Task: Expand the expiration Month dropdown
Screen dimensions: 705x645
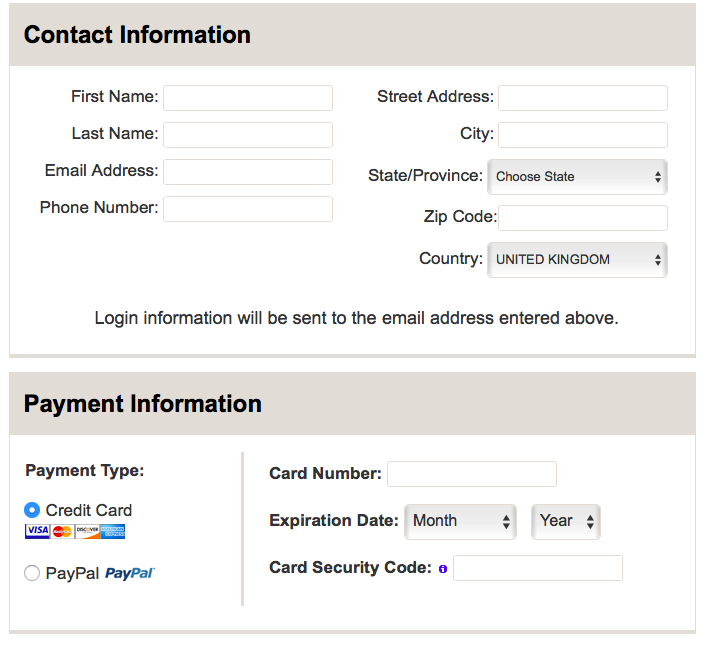Action: [460, 521]
